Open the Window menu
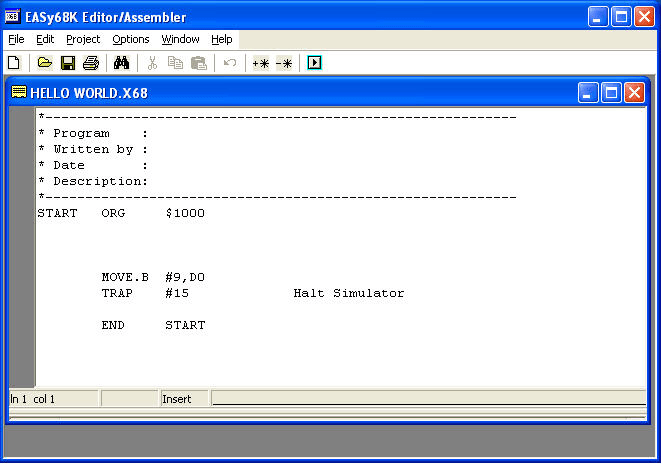661x465 pixels. (180, 39)
